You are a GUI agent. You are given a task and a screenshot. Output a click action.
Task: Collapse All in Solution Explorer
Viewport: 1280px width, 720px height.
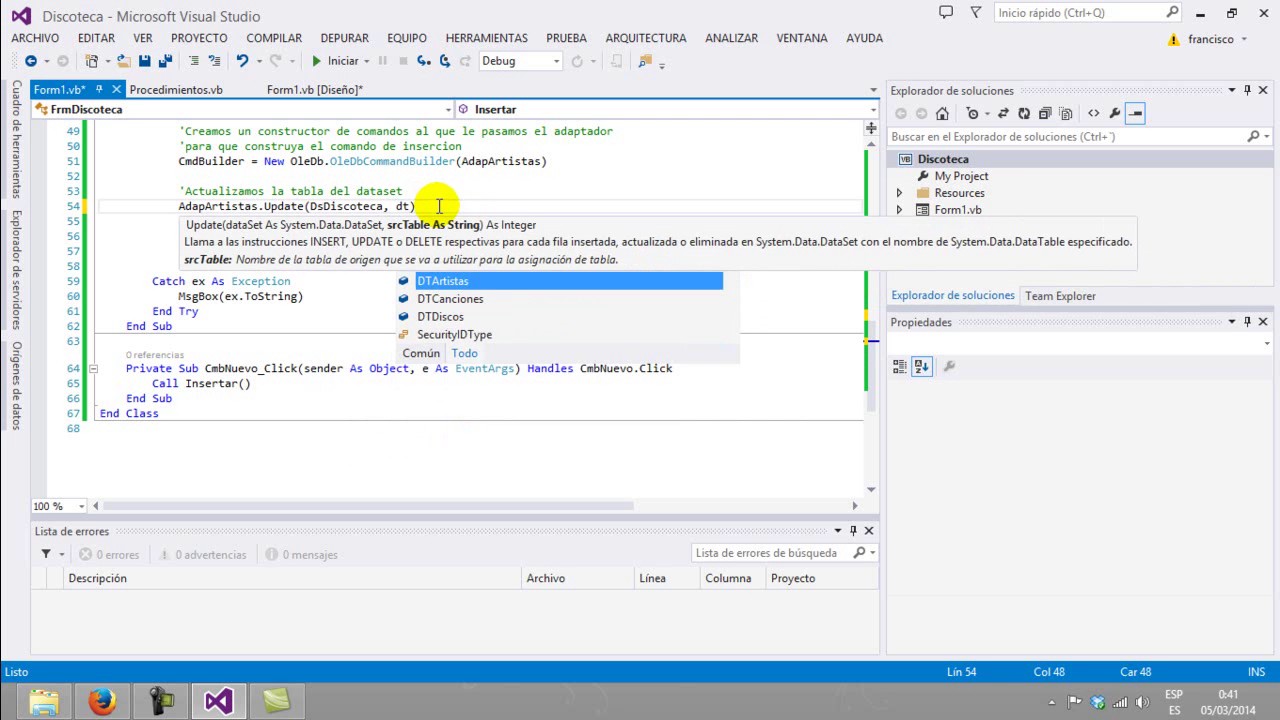click(1045, 113)
